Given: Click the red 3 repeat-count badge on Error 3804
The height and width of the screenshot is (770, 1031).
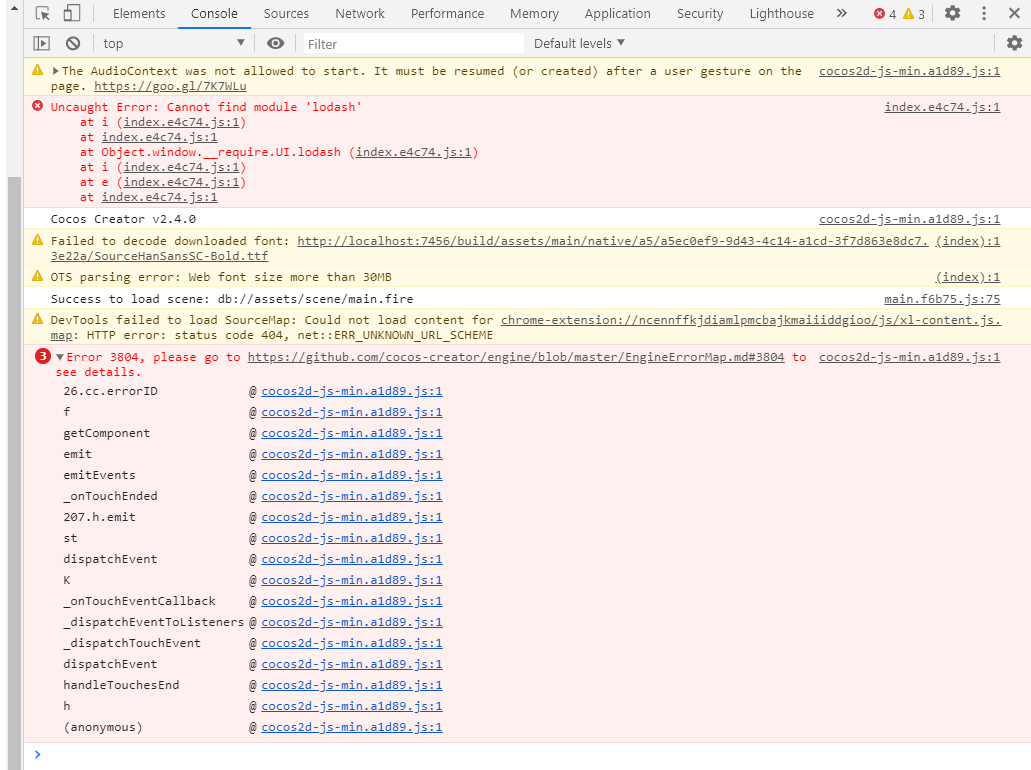Looking at the screenshot, I should pos(43,356).
